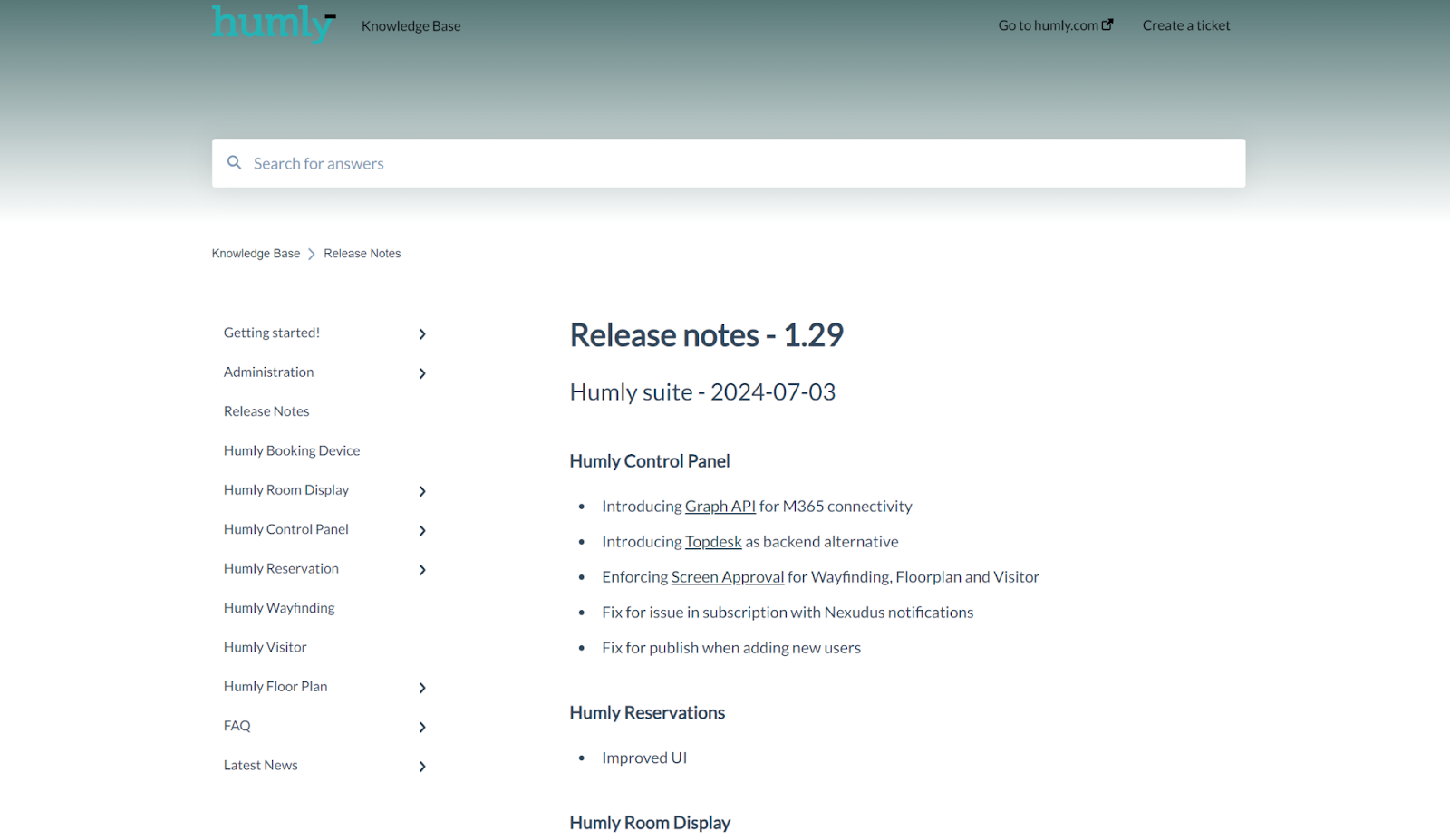The width and height of the screenshot is (1450, 840).
Task: Click the Humly Reservations section heading
Action: [x=647, y=713]
